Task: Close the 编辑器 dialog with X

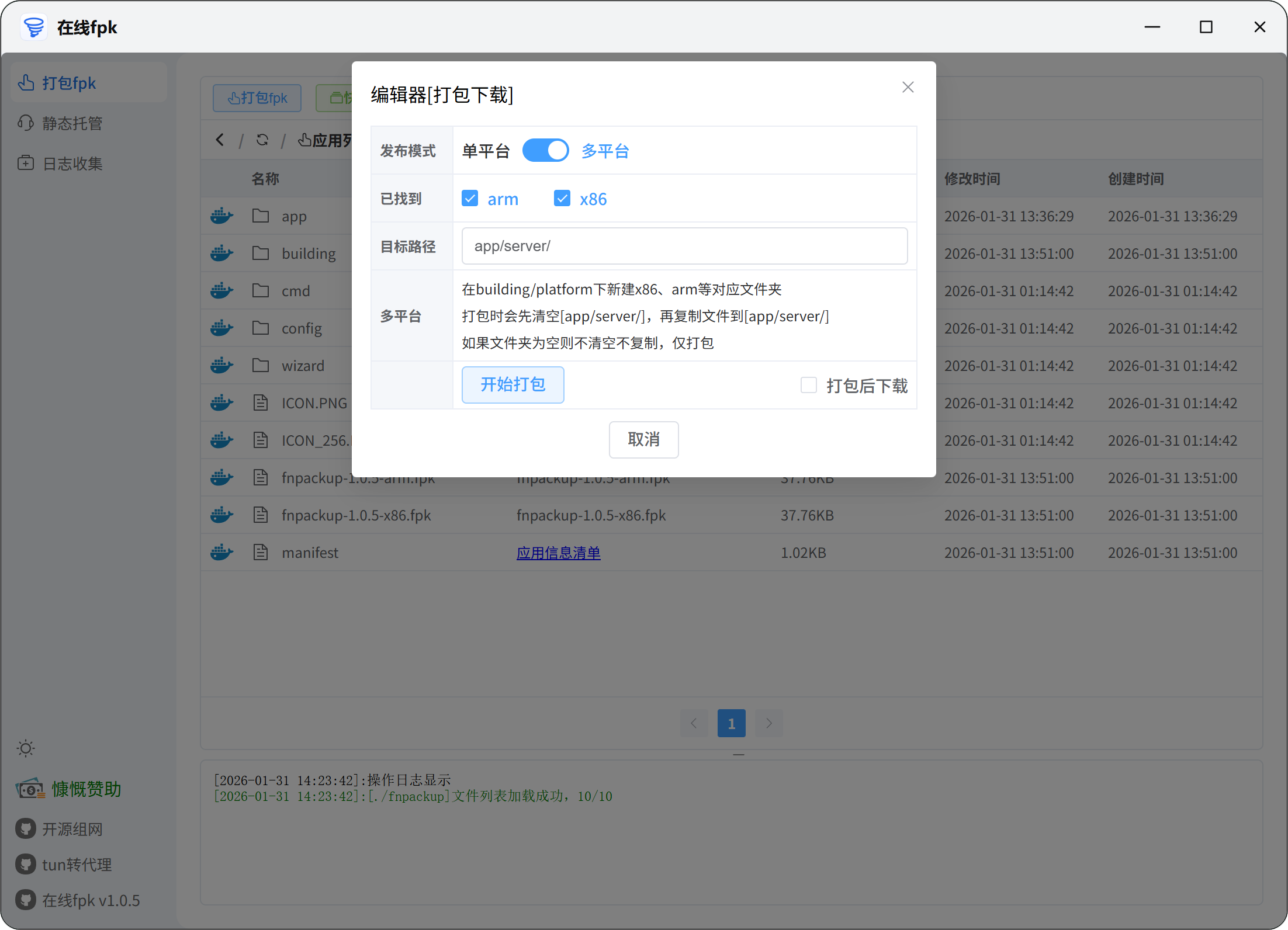Action: point(908,88)
